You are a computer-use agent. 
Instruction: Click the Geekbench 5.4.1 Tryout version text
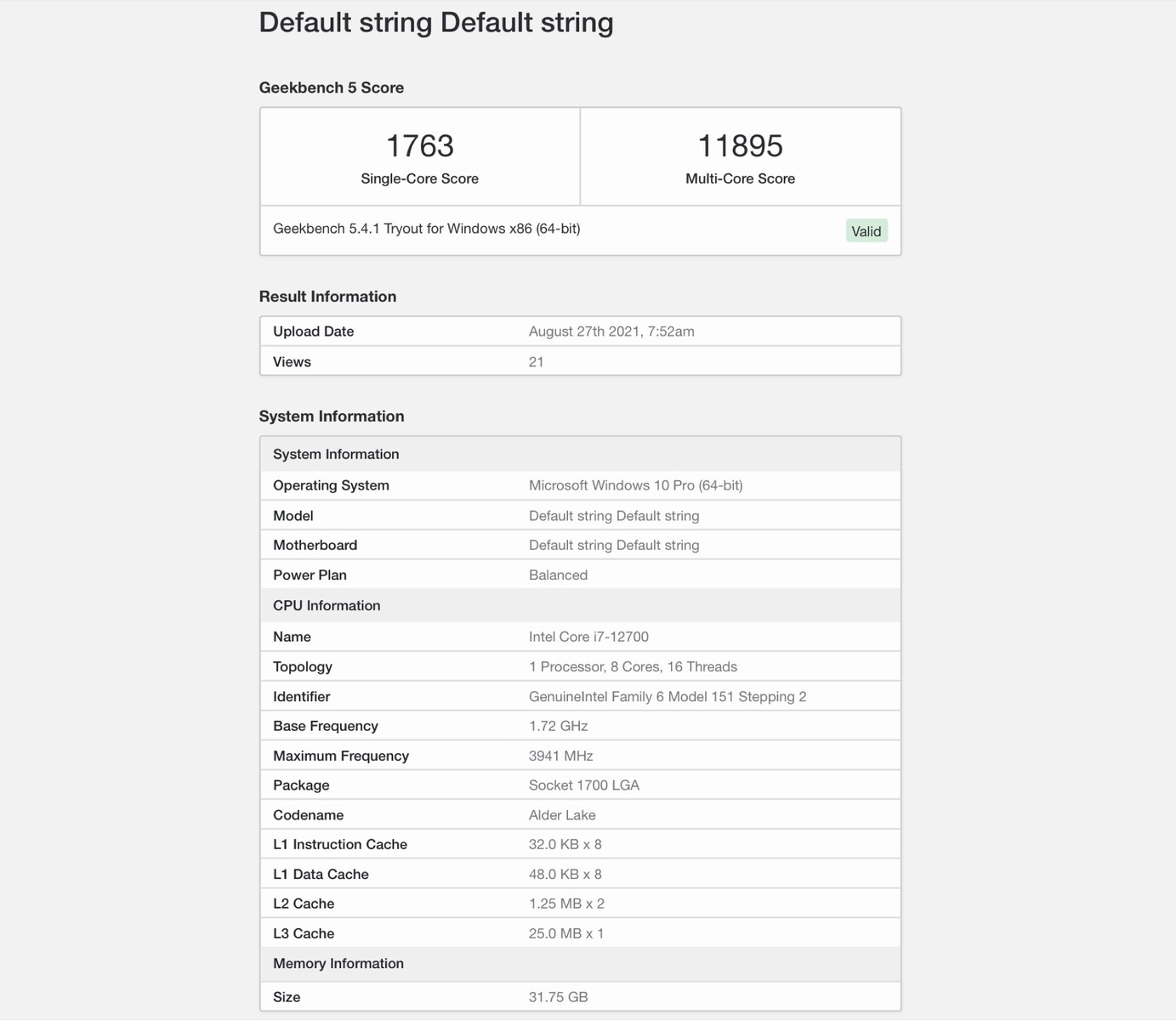(426, 229)
